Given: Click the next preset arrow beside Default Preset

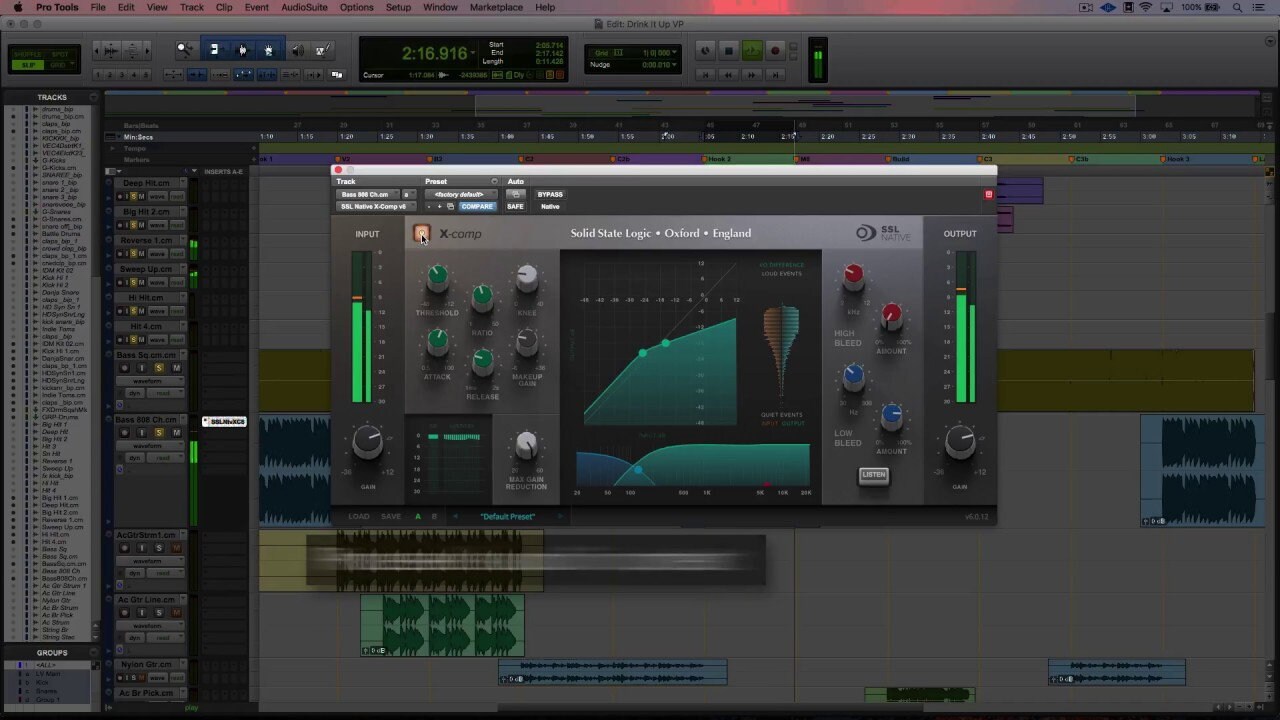Looking at the screenshot, I should [x=560, y=517].
